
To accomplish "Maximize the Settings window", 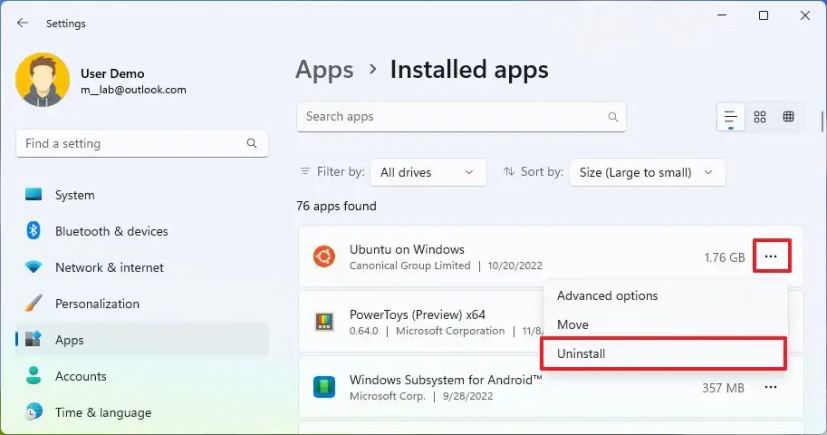I will coord(763,16).
